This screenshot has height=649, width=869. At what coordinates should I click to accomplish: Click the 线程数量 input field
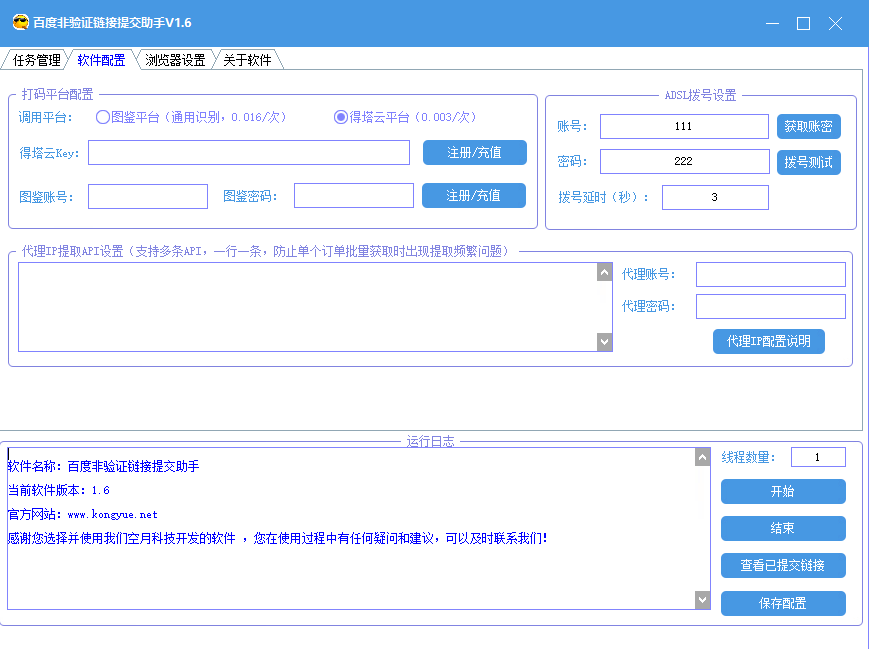tap(818, 457)
